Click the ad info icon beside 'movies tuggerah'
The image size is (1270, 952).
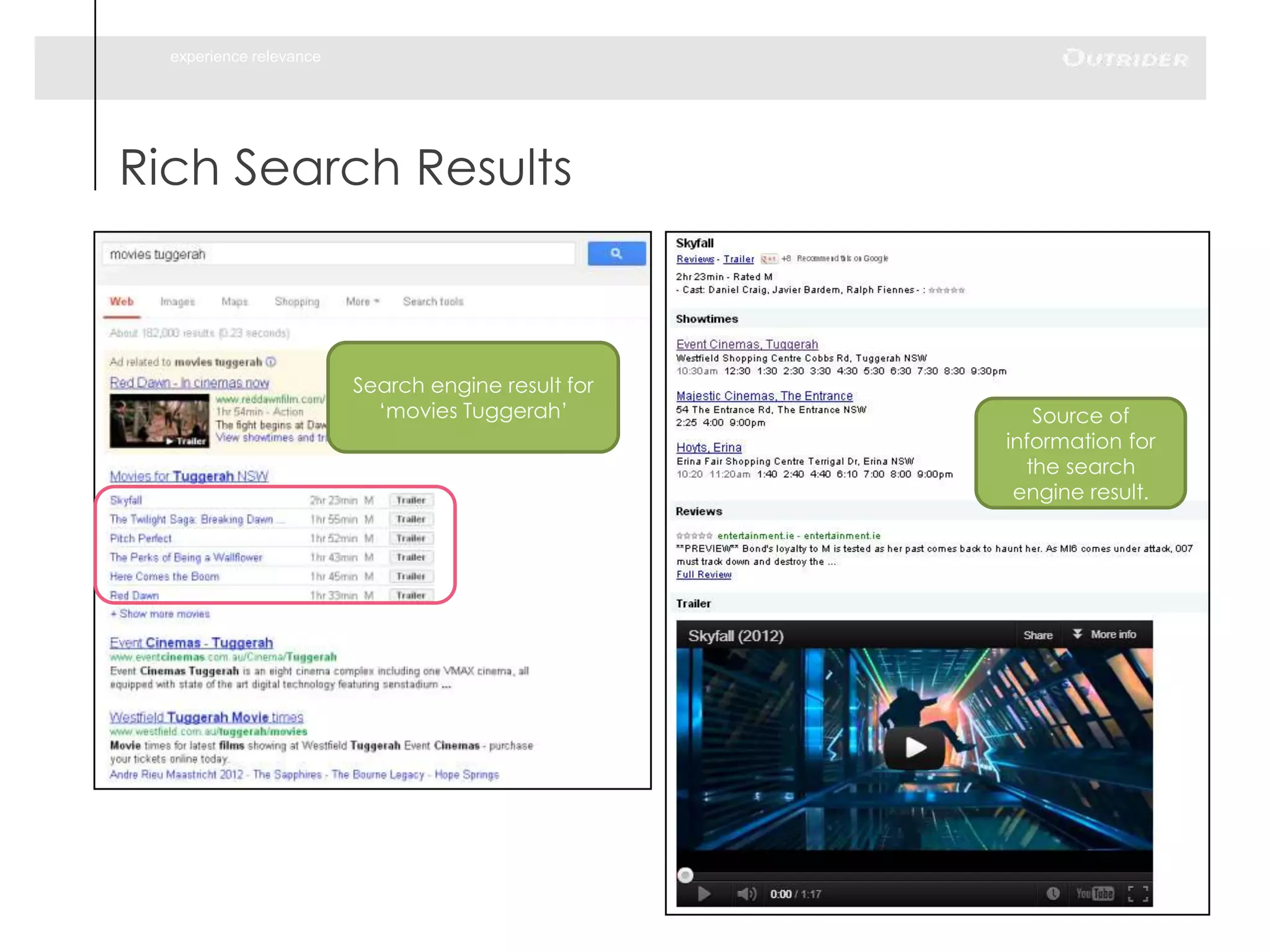pos(271,362)
